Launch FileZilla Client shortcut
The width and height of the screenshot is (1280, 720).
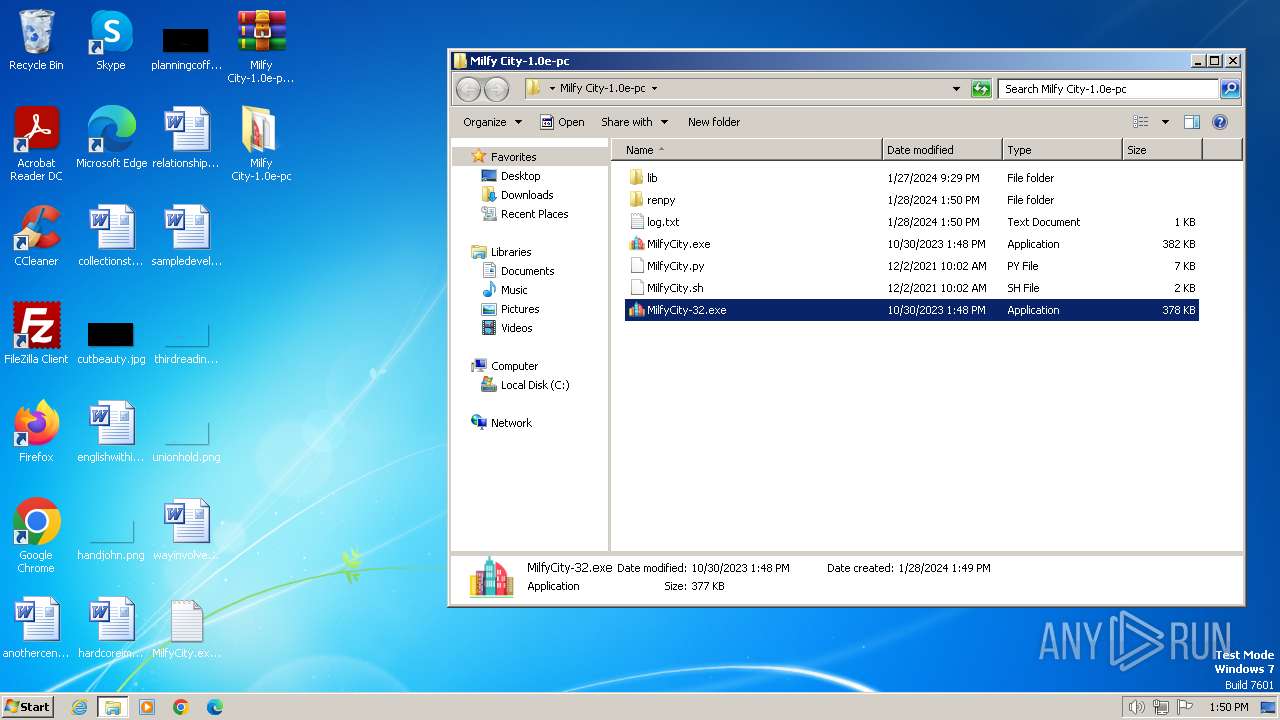pyautogui.click(x=36, y=334)
